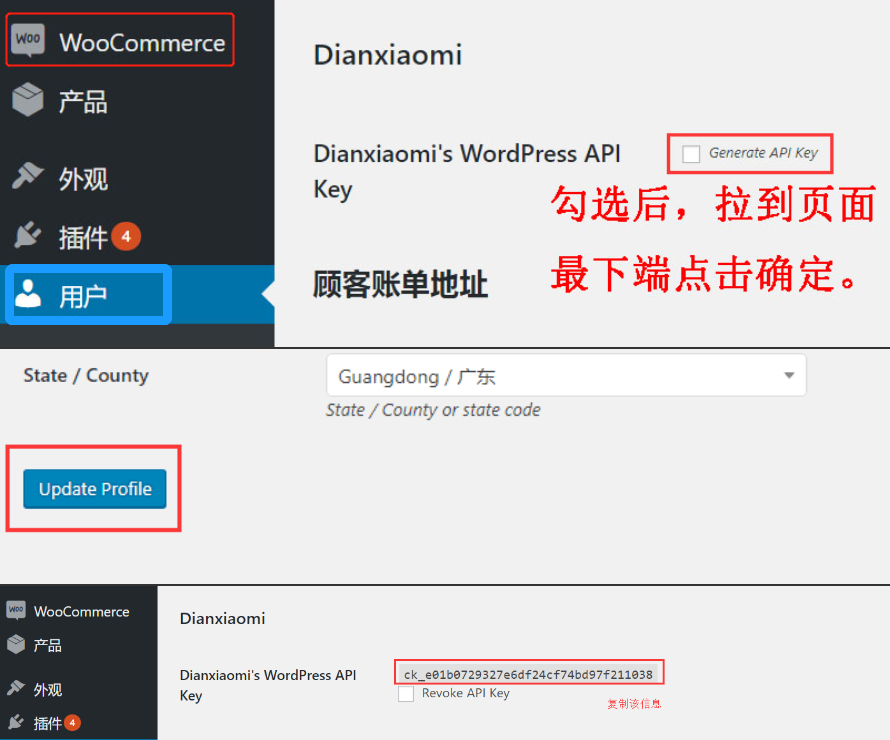The height and width of the screenshot is (740, 890).
Task: Click the 产品 box icon in the Revoke API Key screenshot
Action: (x=16, y=644)
